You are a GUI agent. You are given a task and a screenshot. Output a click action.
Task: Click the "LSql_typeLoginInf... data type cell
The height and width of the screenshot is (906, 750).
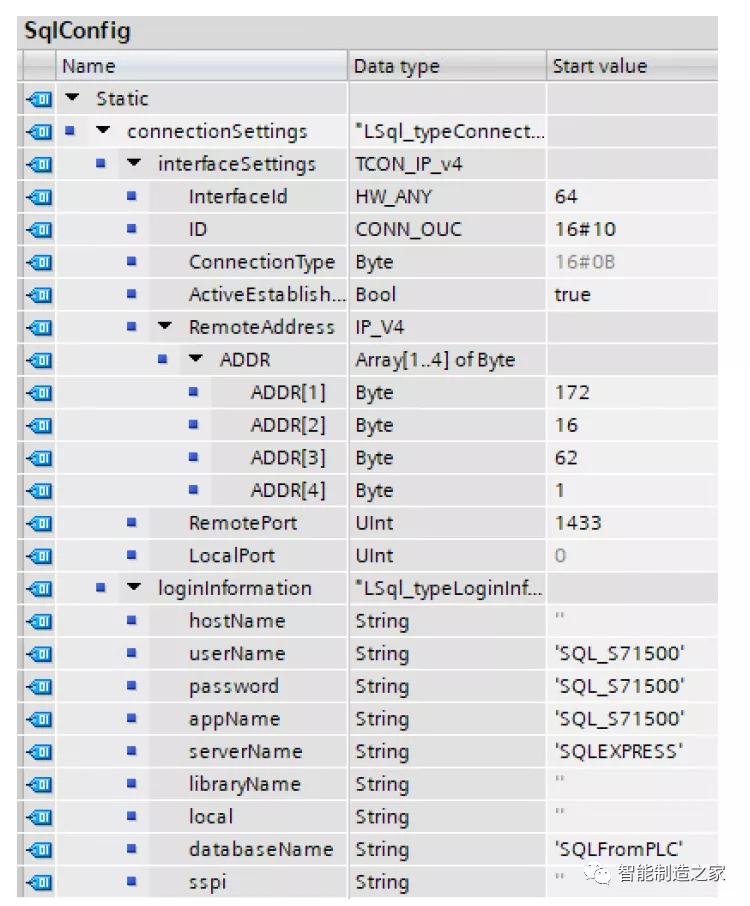click(x=447, y=589)
